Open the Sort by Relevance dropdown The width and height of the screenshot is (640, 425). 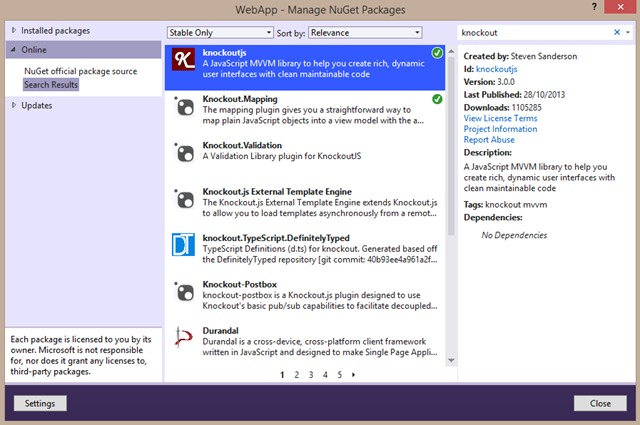click(x=365, y=33)
